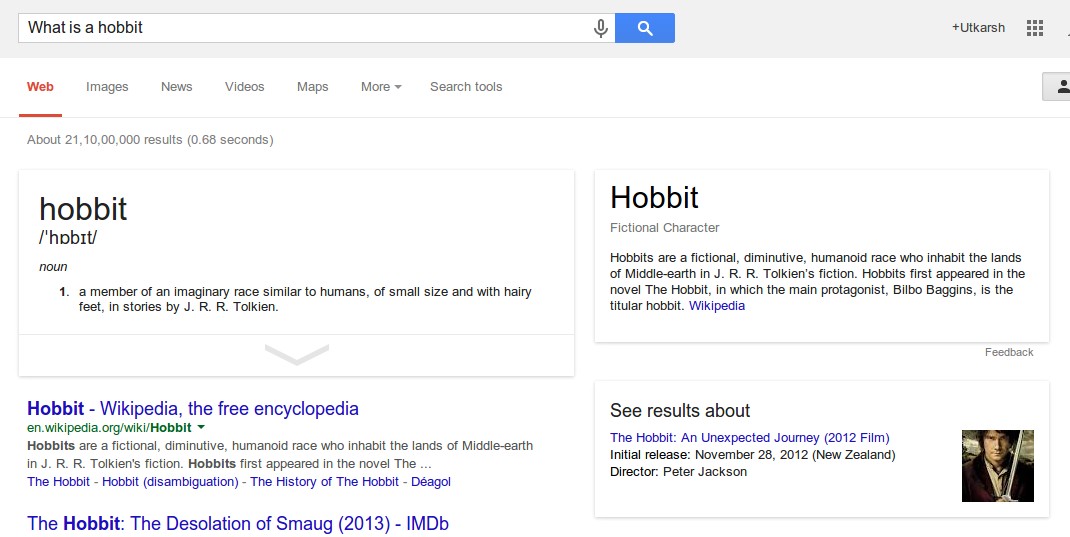Viewport: 1070px width, 537px height.
Task: Open 'The History of The Hobbit' sitelink
Action: (325, 482)
